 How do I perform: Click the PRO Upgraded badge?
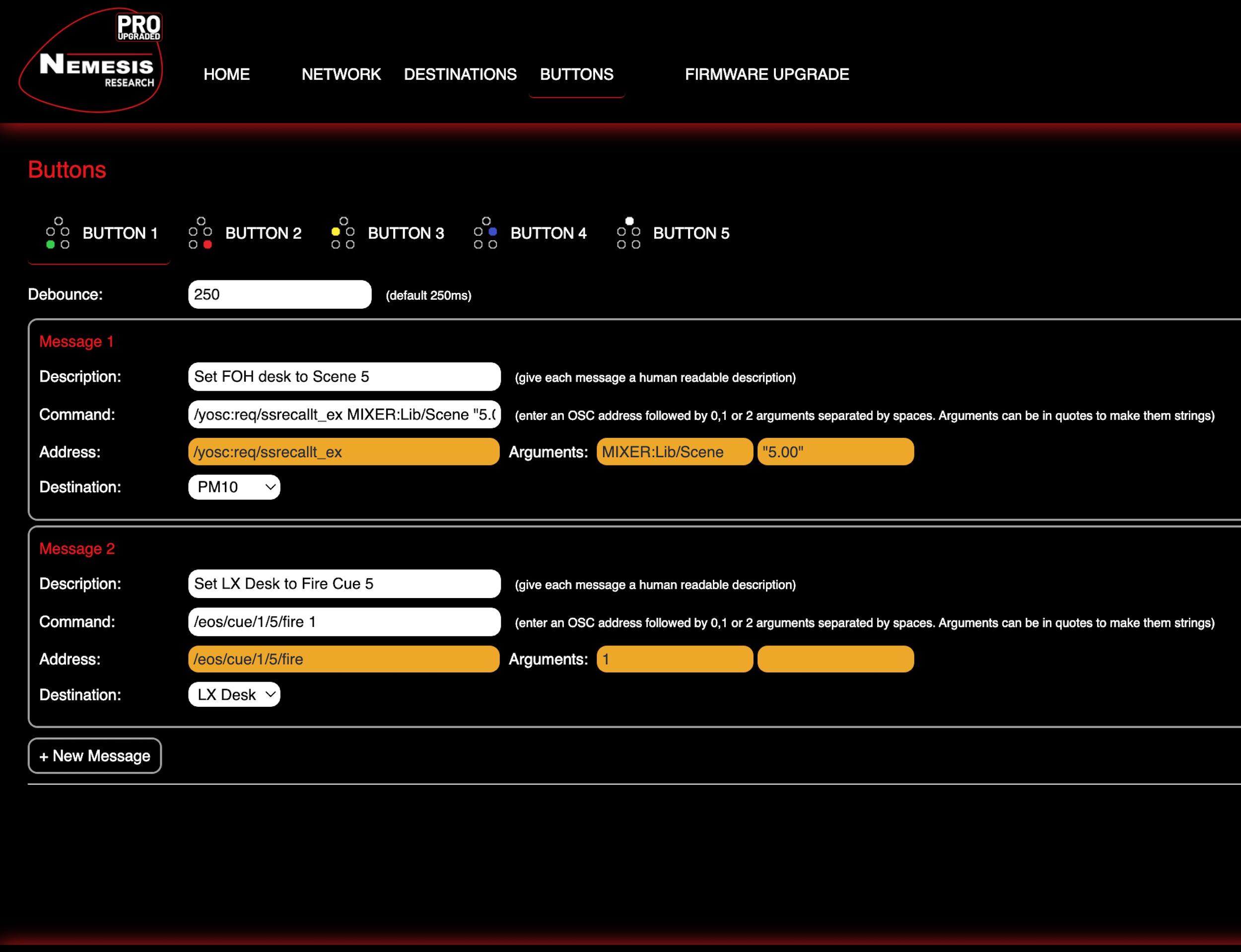tap(139, 27)
